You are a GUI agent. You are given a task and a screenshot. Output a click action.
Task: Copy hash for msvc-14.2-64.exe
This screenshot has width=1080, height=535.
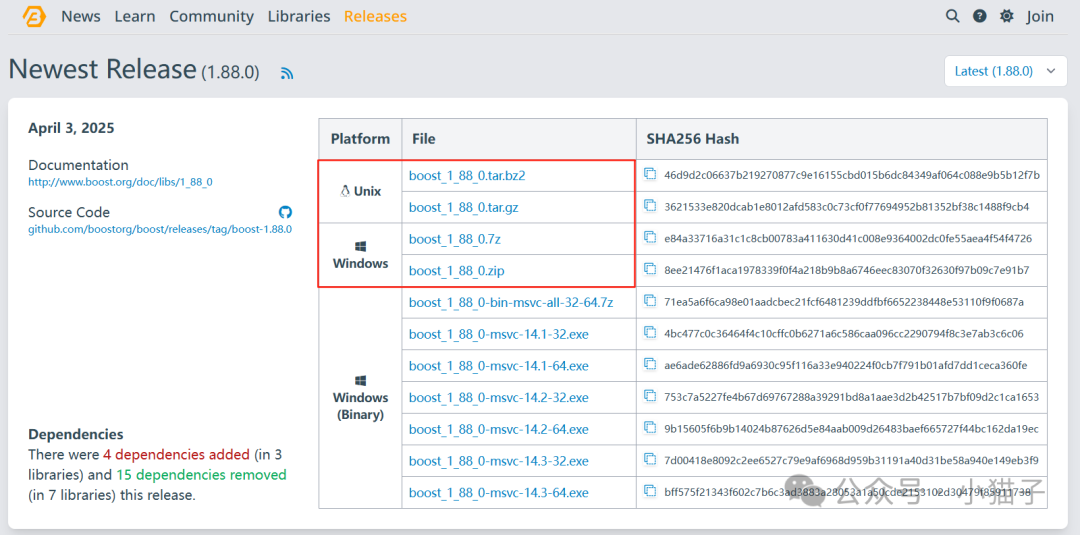(650, 428)
